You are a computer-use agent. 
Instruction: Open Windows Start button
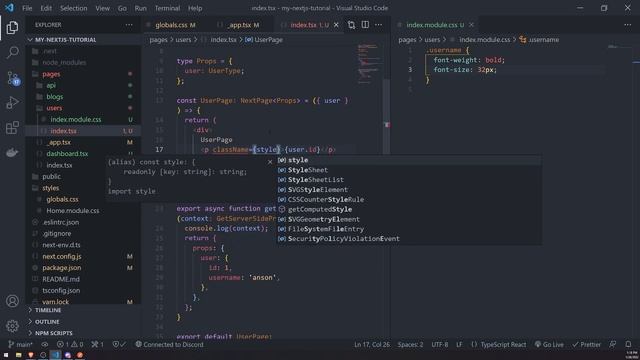6,355
